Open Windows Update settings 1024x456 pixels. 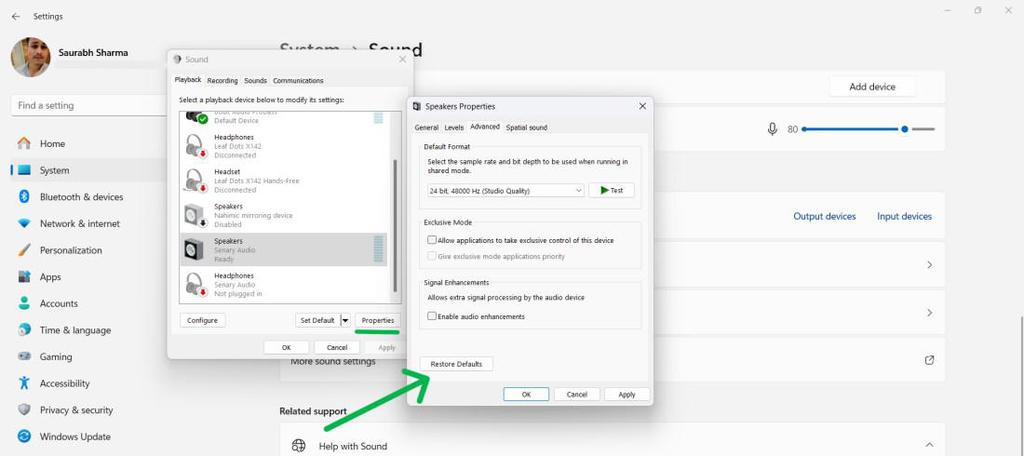(x=74, y=436)
